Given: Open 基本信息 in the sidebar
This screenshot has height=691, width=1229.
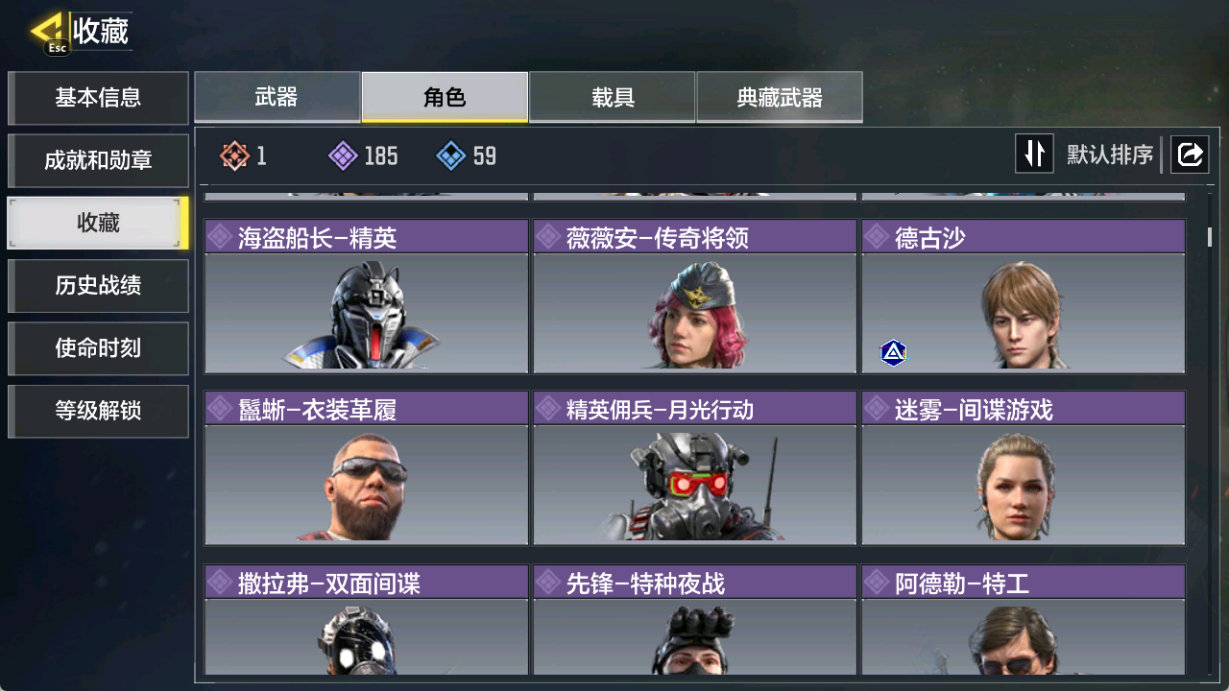Looking at the screenshot, I should [x=98, y=98].
